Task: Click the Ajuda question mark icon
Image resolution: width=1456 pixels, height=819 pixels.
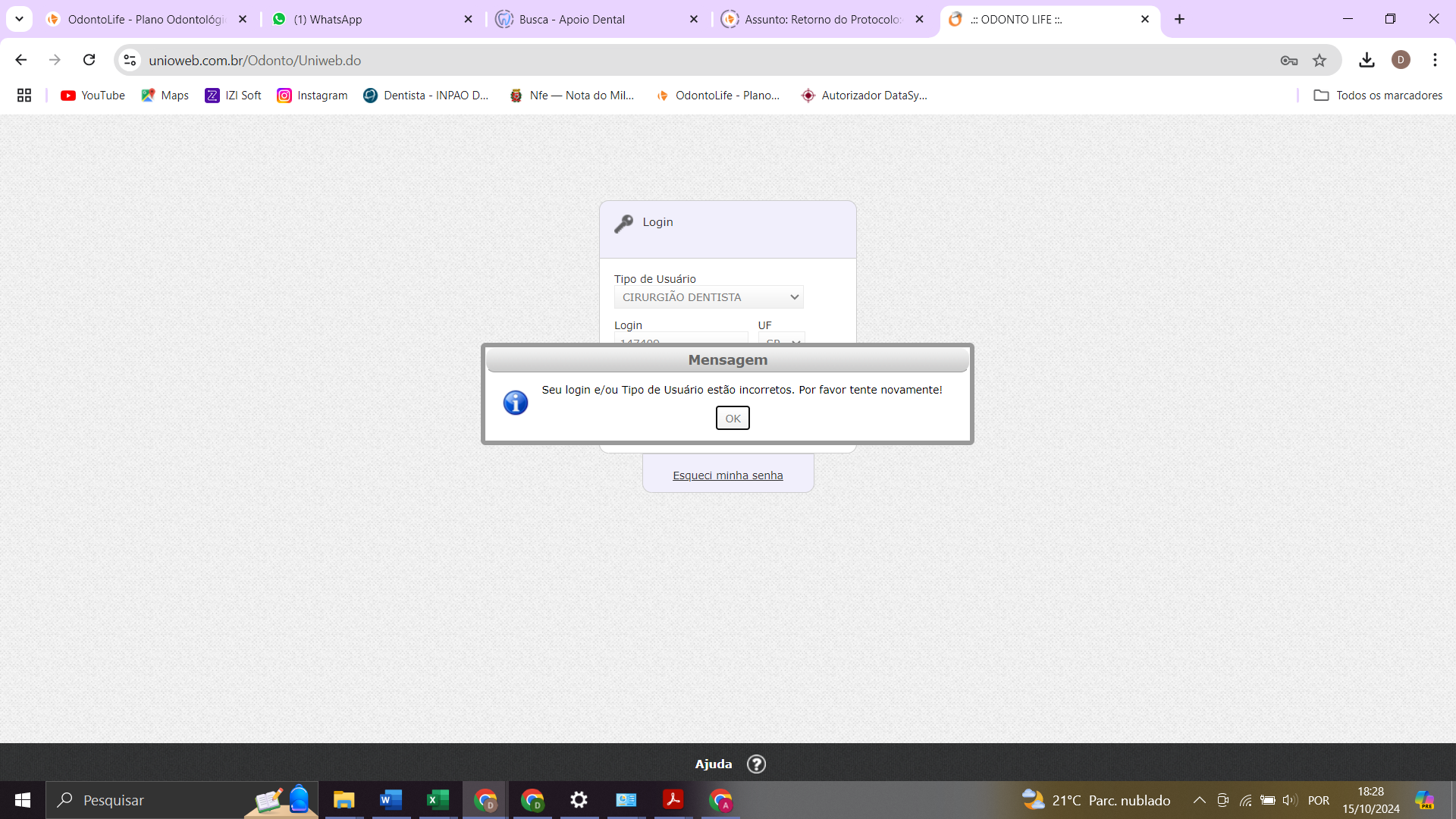Action: click(x=756, y=764)
